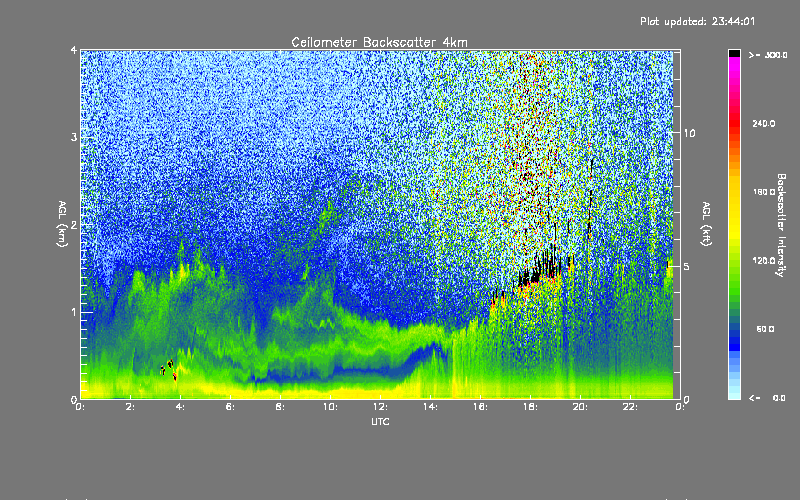Select the "120.0" colorbar label
Image resolution: width=800 pixels, height=500 pixels.
click(764, 261)
